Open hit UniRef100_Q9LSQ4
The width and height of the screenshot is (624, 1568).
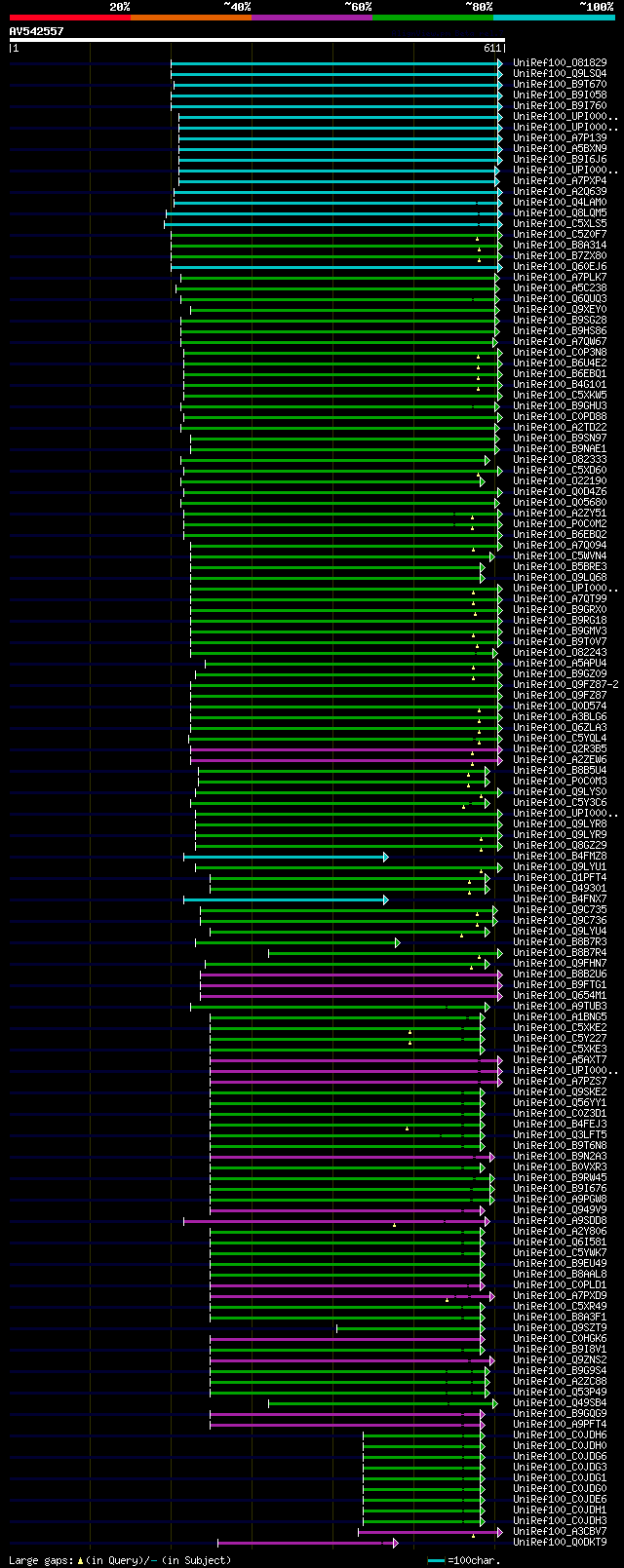(560, 74)
